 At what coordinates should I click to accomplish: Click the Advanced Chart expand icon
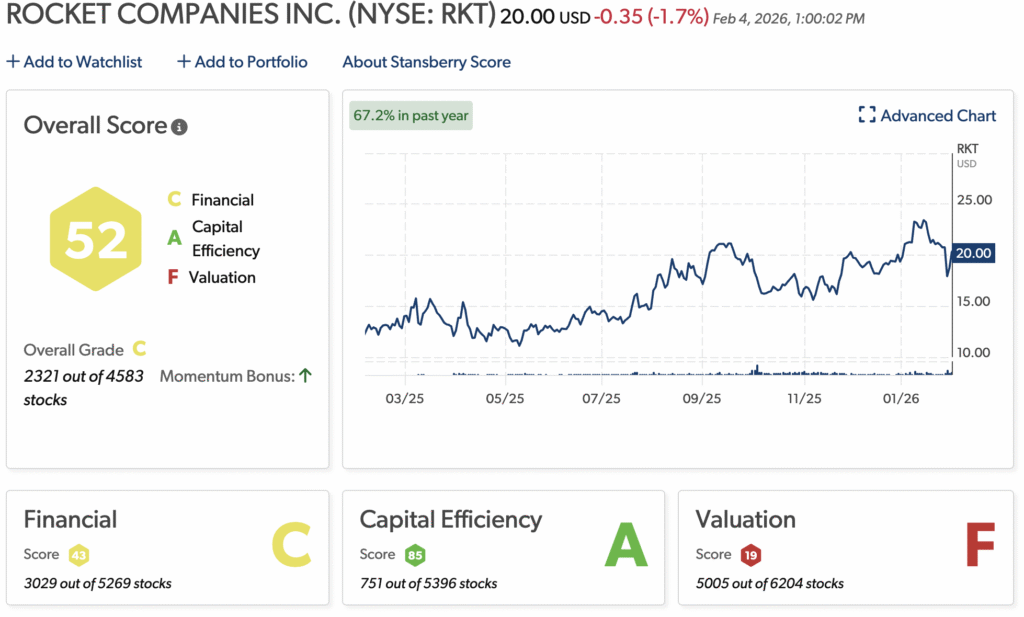869,115
